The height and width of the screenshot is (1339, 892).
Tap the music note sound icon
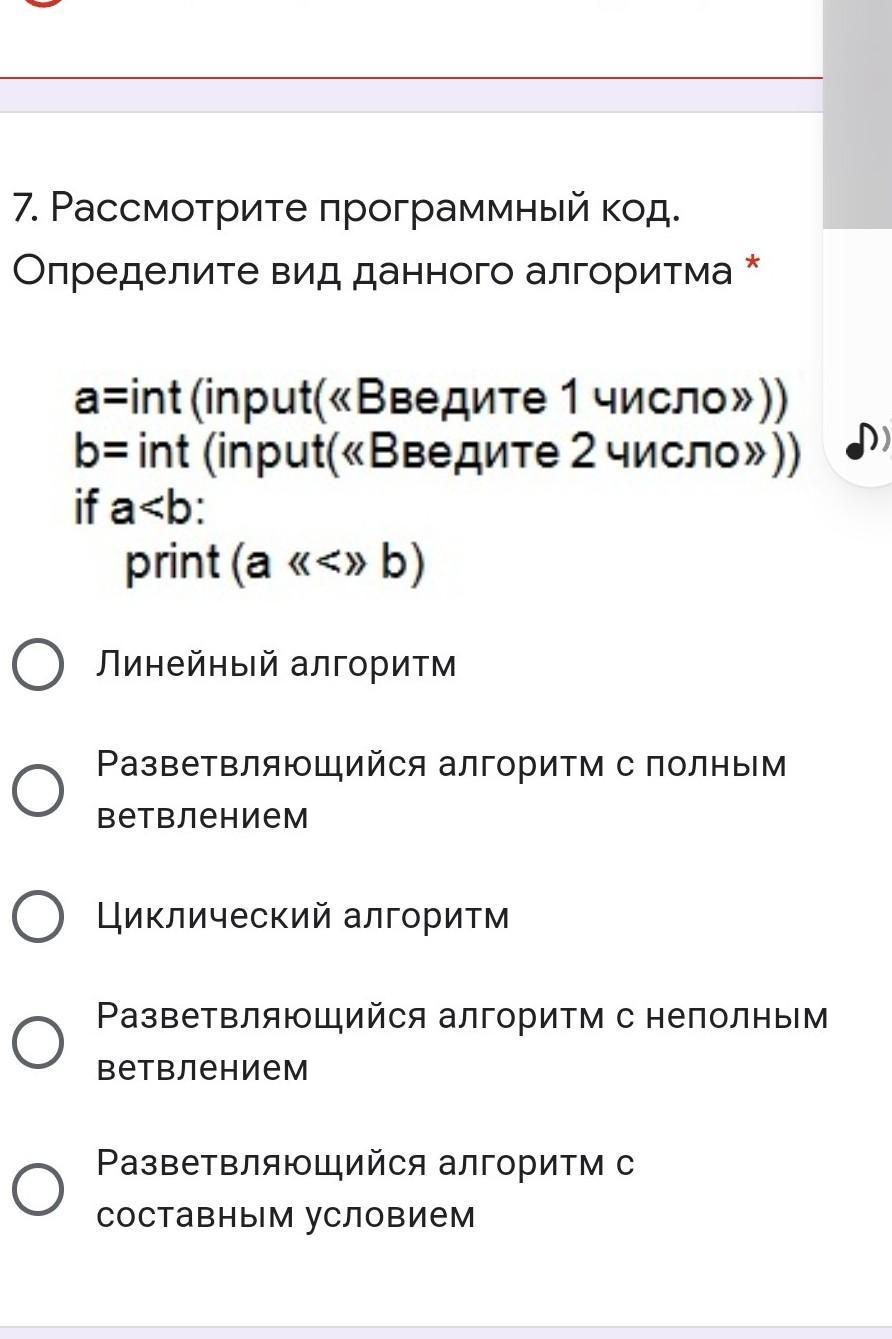tap(860, 439)
